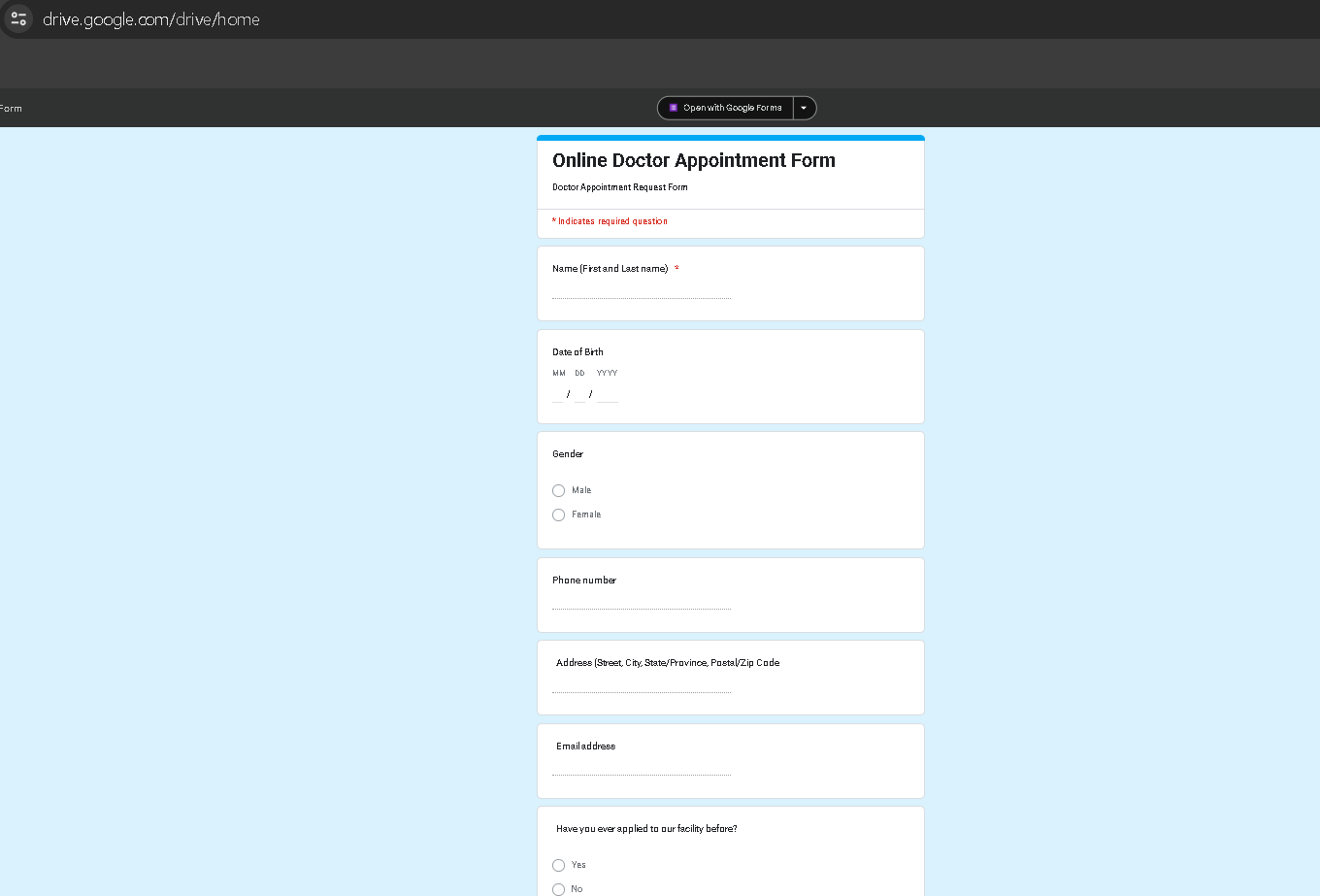Click the Doctor Appointment Request Form subtitle
The width and height of the screenshot is (1320, 896).
(619, 187)
